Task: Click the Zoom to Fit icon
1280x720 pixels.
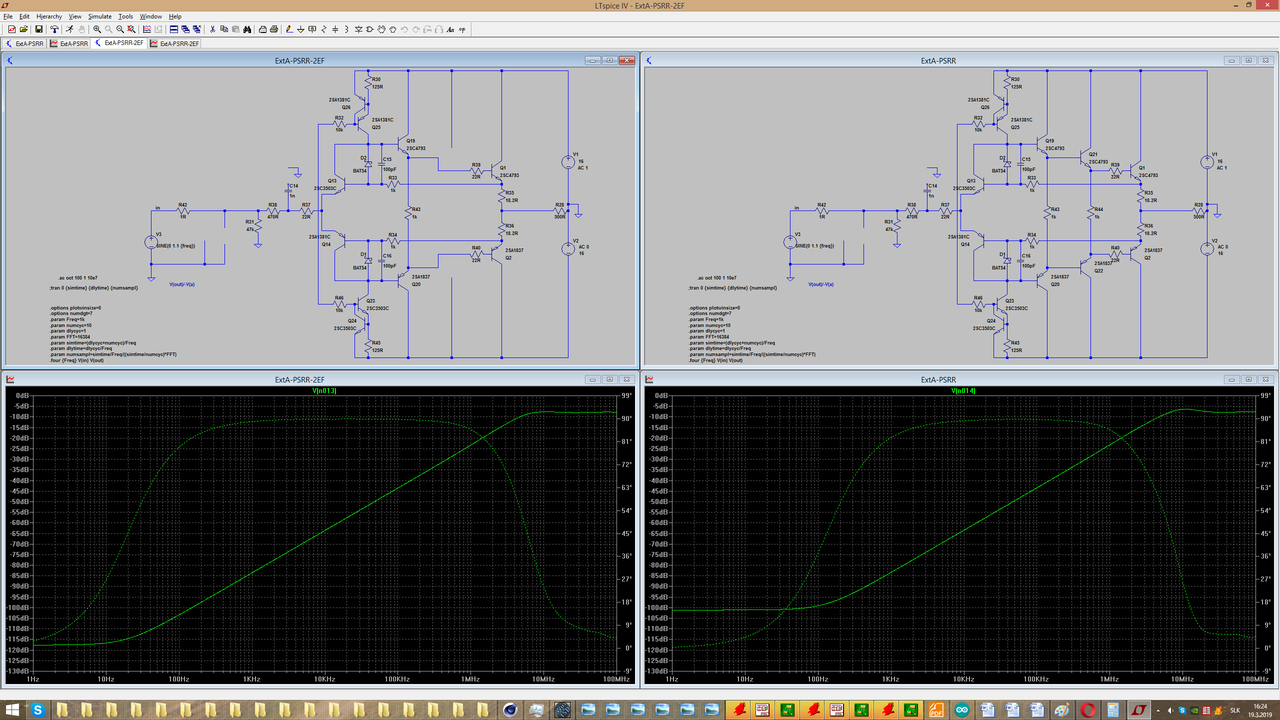Action: [131, 29]
